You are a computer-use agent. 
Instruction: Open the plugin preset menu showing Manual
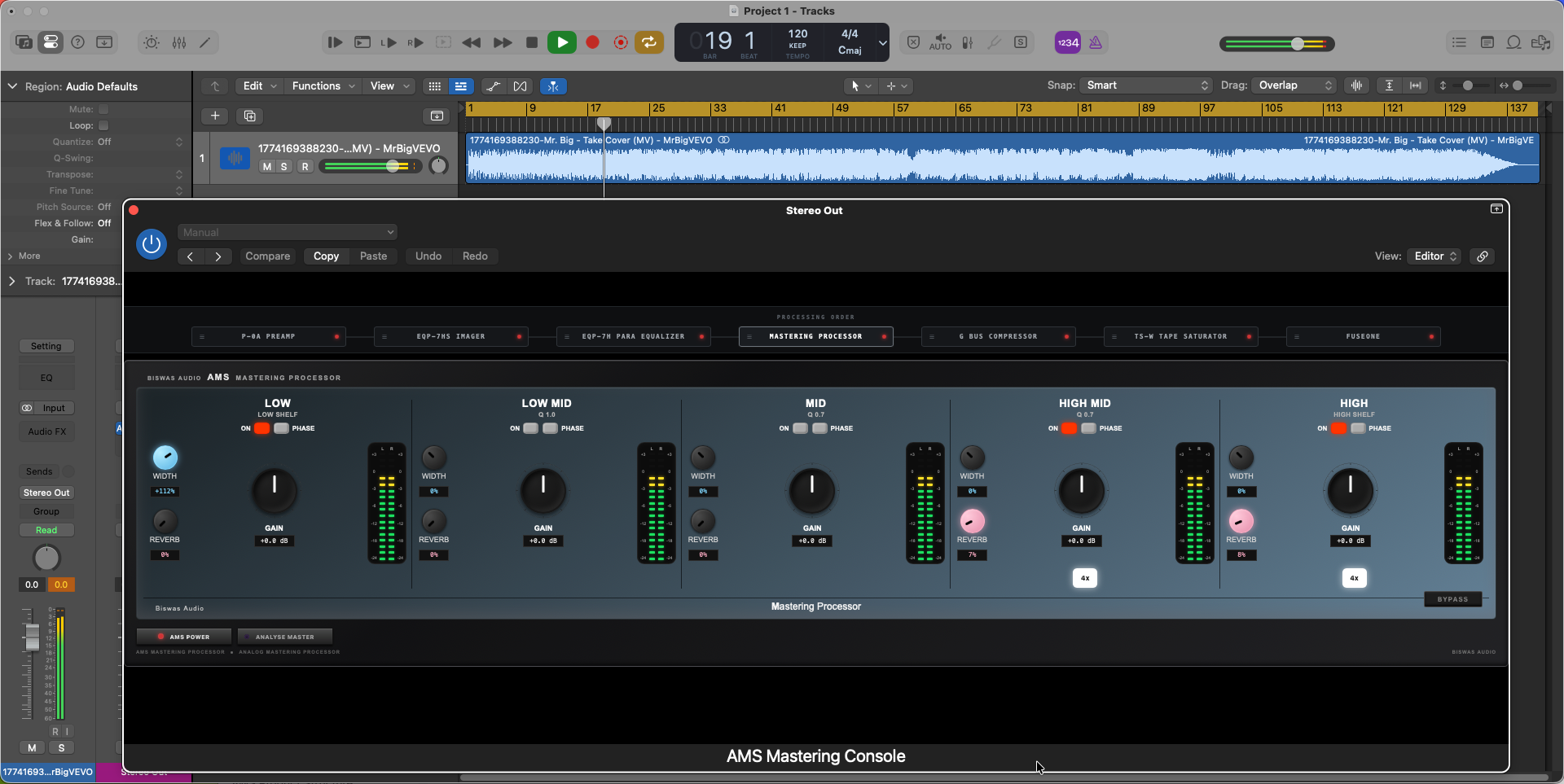pyautogui.click(x=288, y=232)
